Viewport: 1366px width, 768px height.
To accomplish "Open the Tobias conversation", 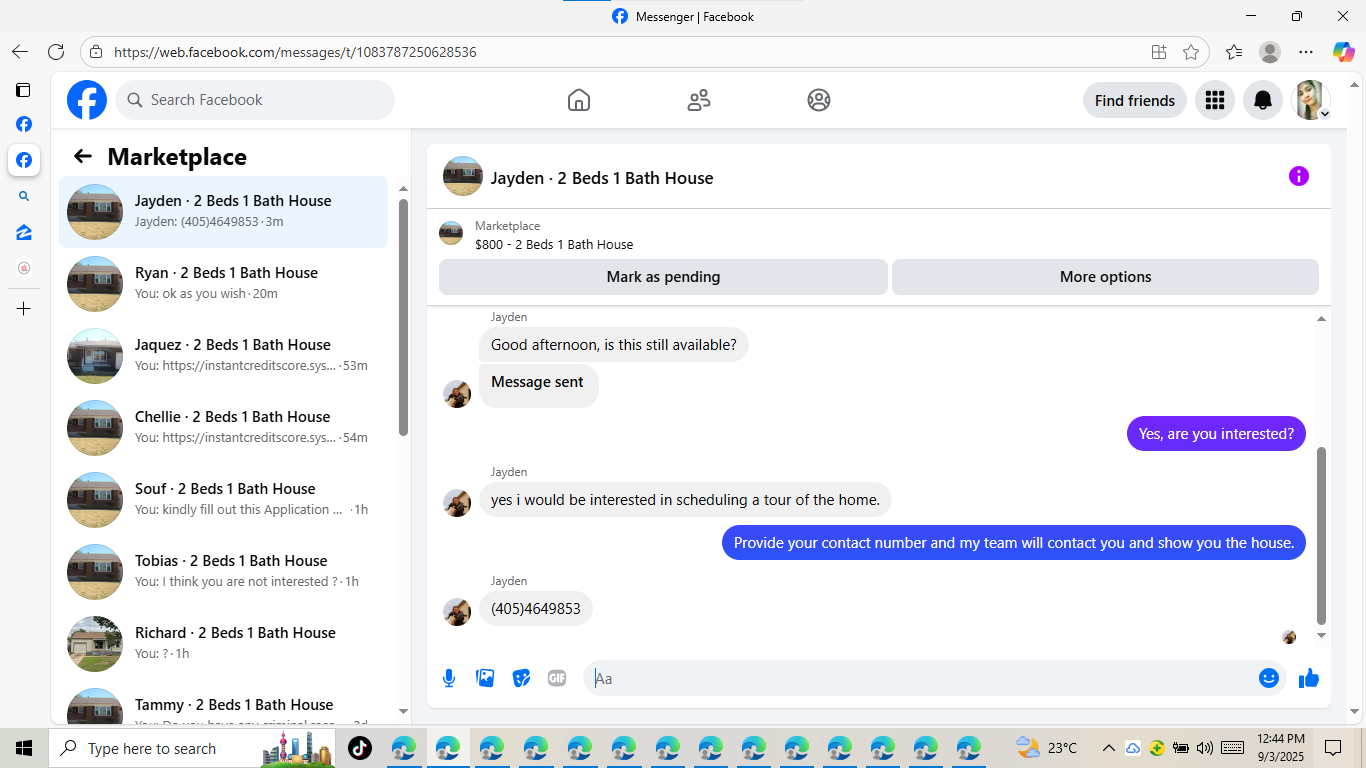I will coord(223,572).
